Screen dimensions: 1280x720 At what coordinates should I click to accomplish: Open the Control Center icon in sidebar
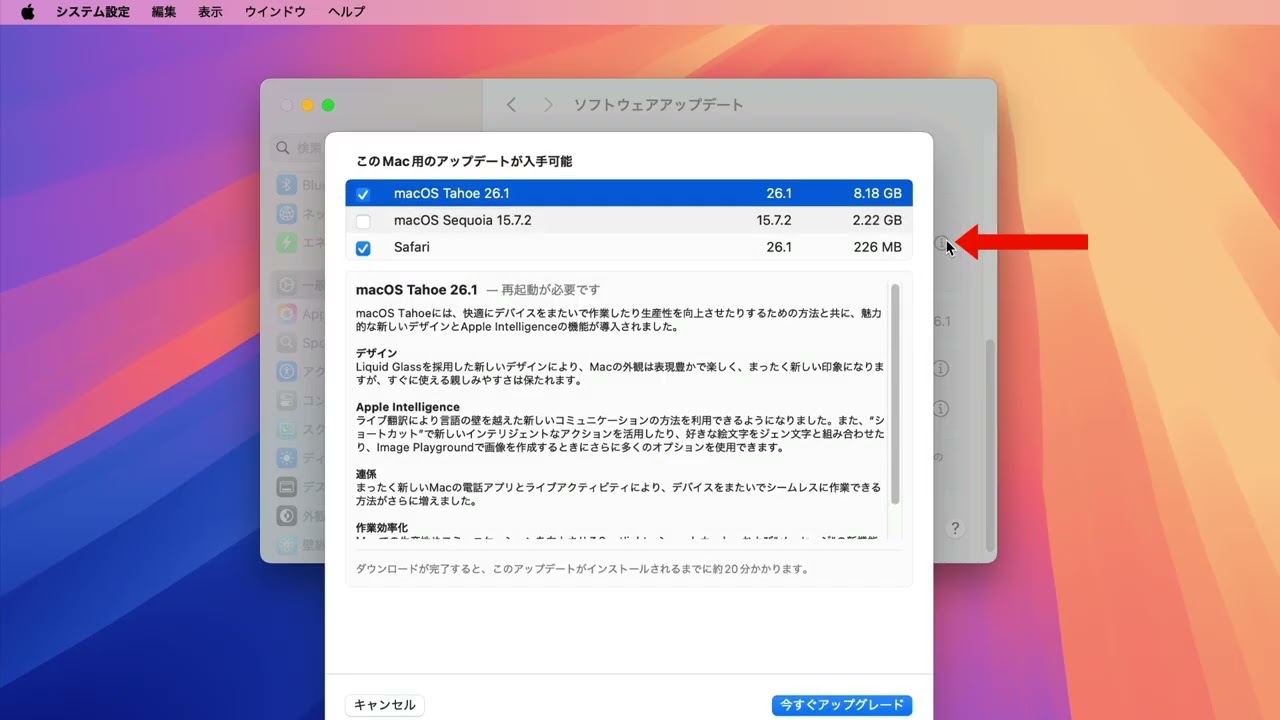tap(287, 401)
